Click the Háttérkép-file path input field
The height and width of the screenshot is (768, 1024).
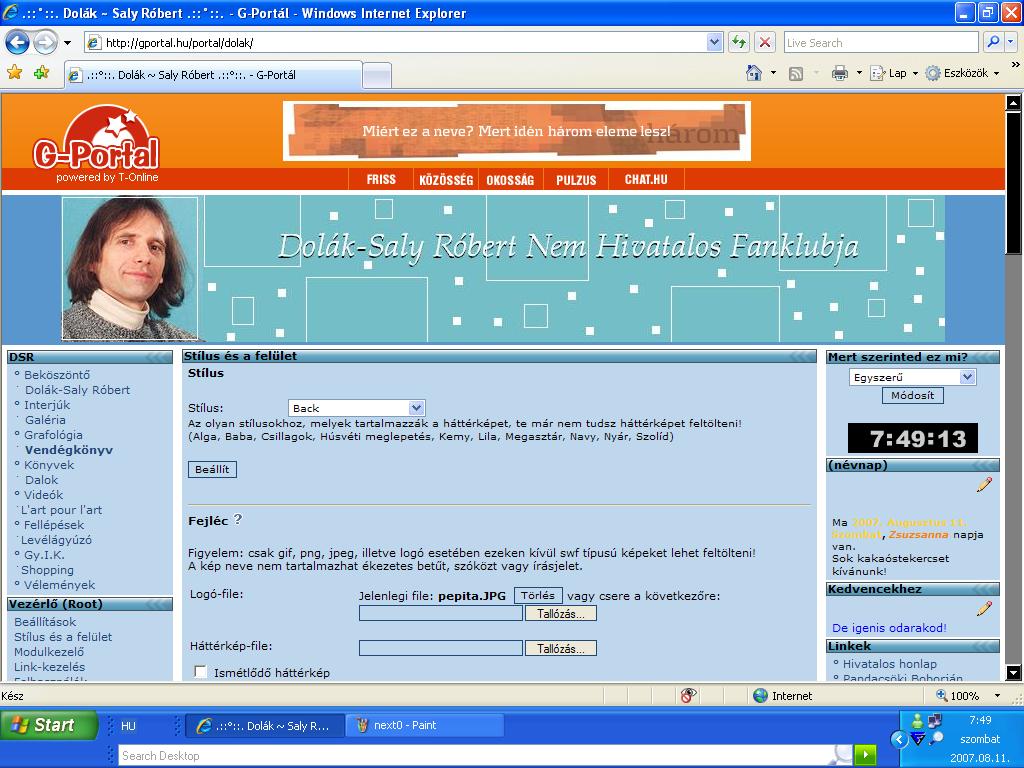pos(441,648)
